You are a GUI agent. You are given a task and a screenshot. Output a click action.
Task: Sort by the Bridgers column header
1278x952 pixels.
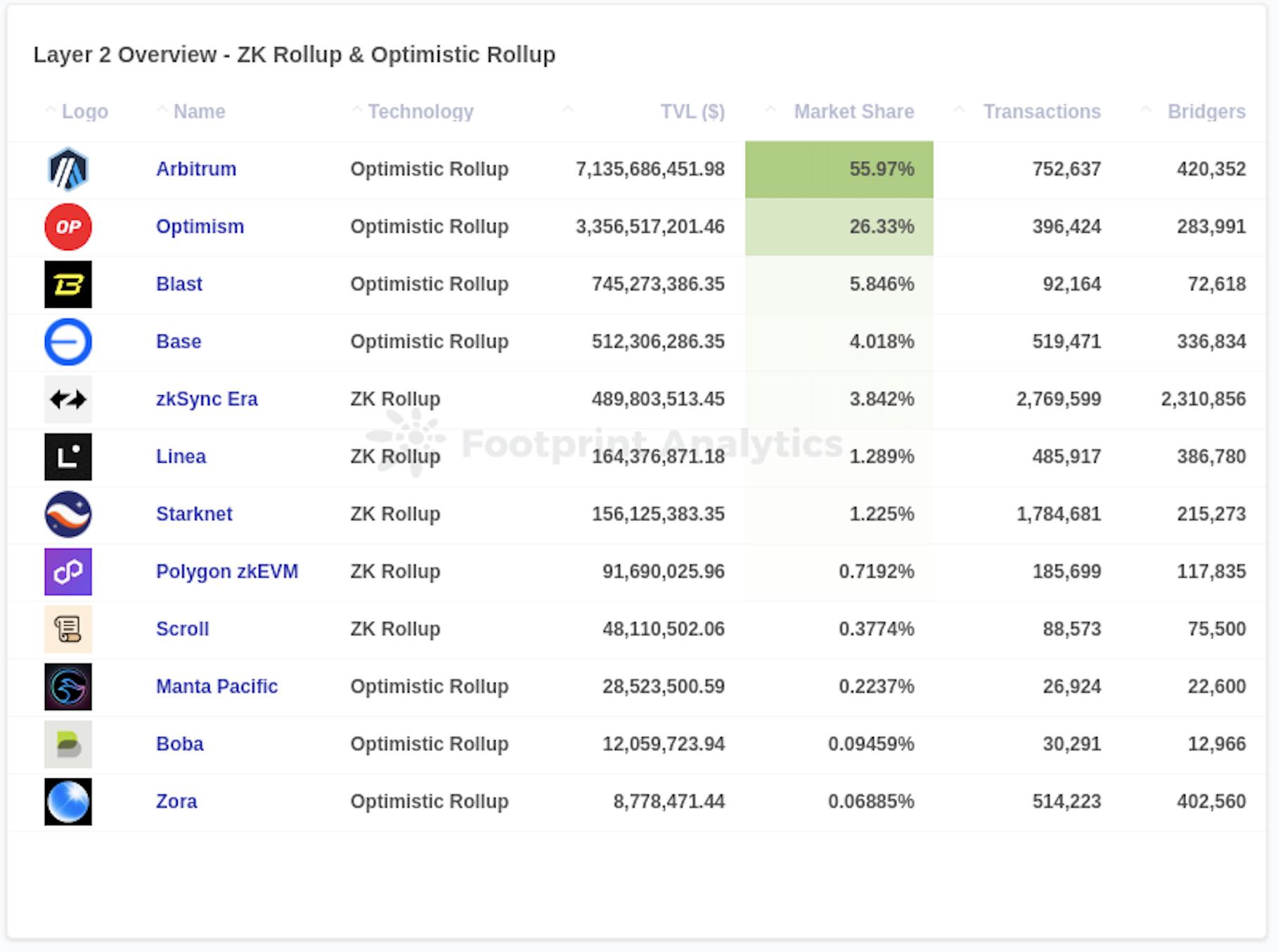click(1206, 112)
